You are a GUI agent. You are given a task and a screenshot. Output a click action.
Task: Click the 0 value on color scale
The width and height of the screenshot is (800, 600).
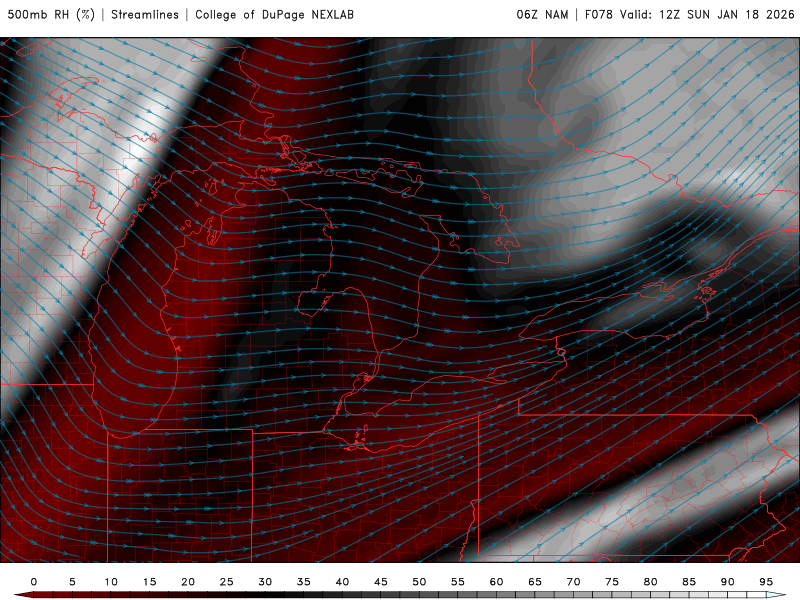tap(34, 582)
